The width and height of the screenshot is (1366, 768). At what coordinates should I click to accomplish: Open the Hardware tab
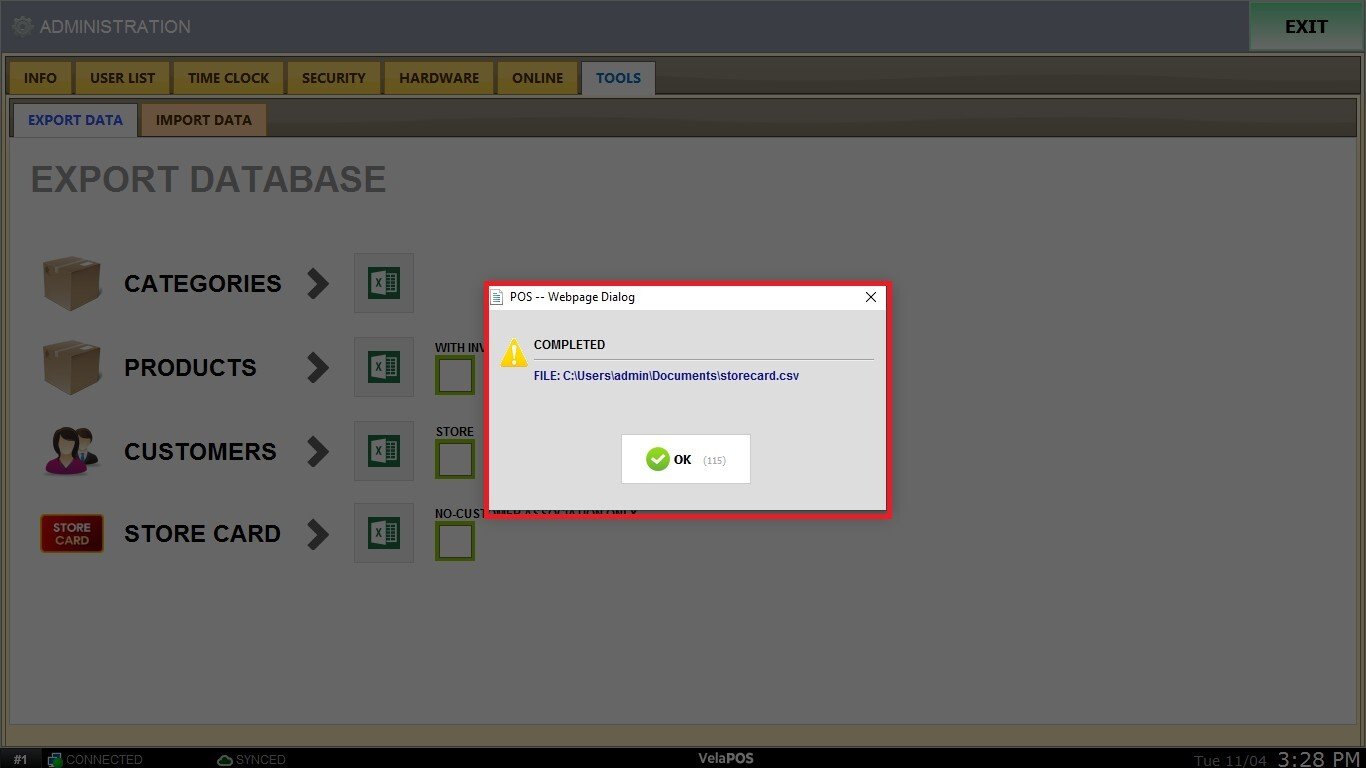[439, 78]
